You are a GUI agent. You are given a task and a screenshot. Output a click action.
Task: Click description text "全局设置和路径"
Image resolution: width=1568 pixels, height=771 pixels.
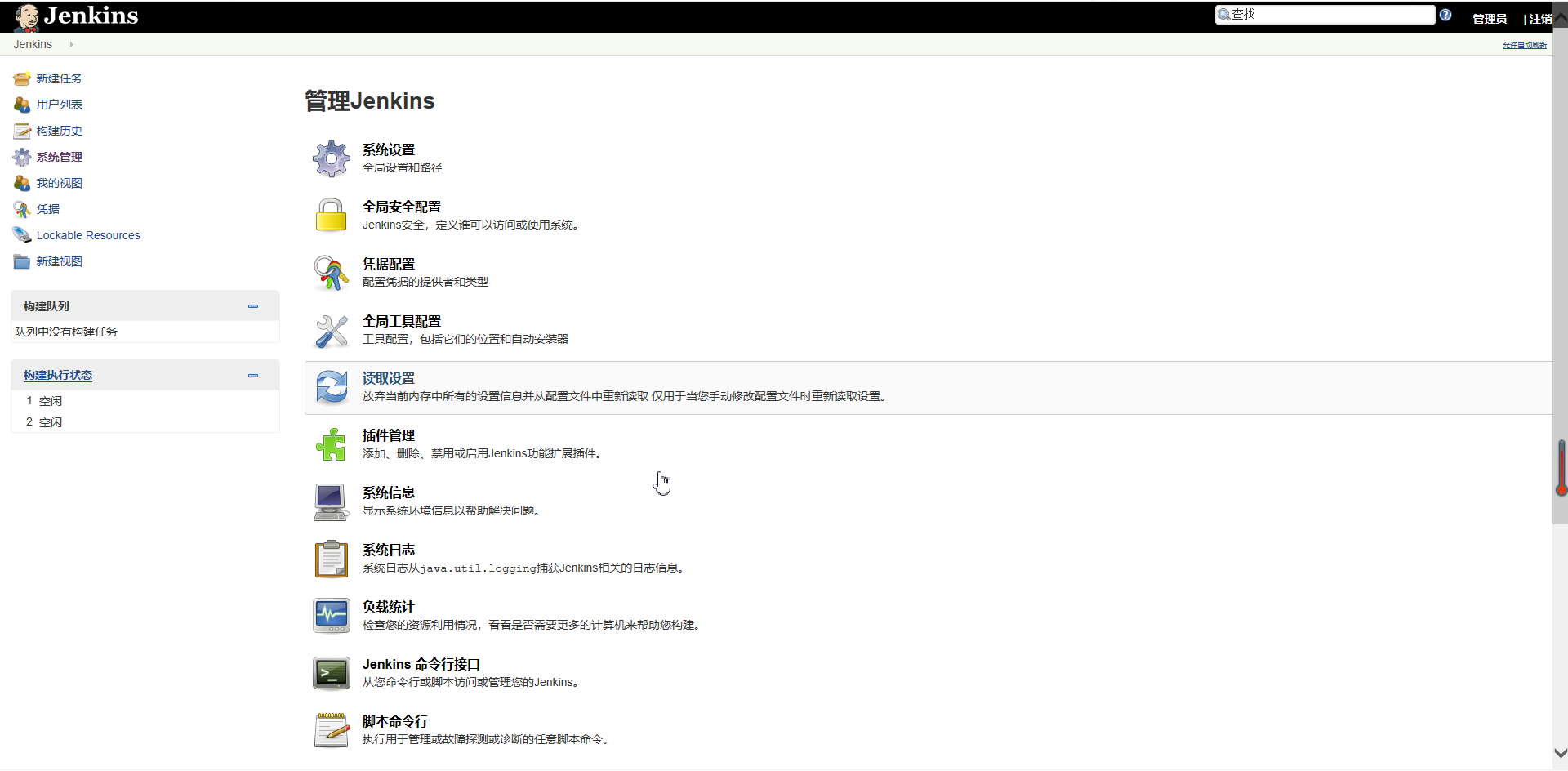pos(403,167)
